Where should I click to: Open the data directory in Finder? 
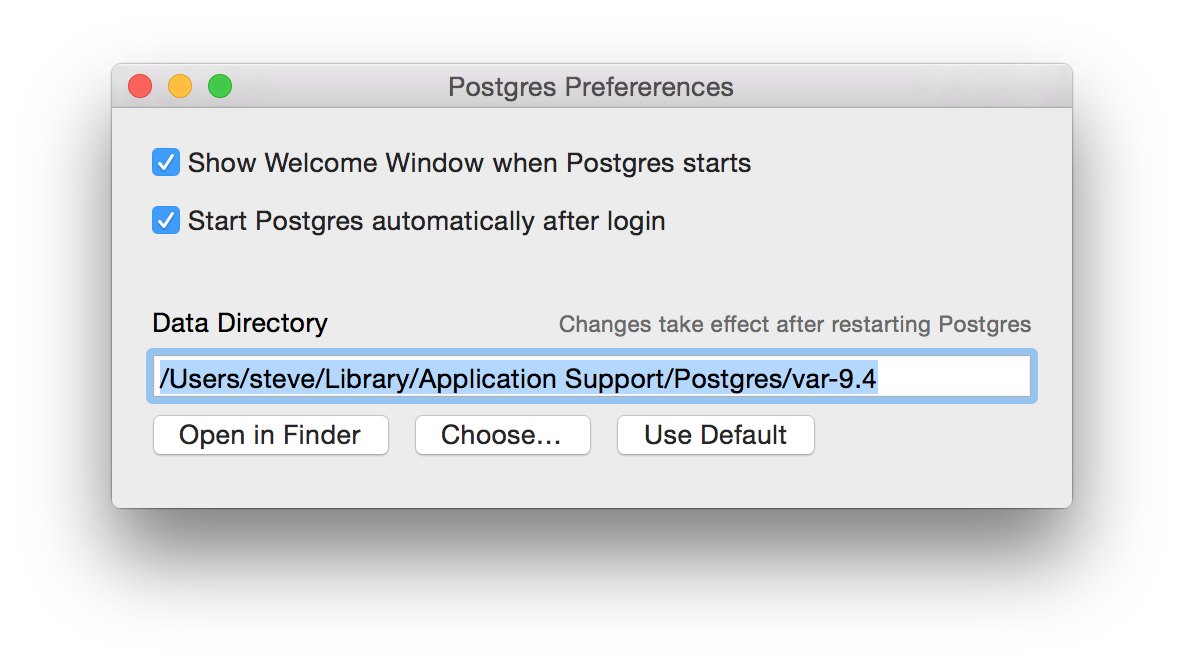tap(270, 435)
